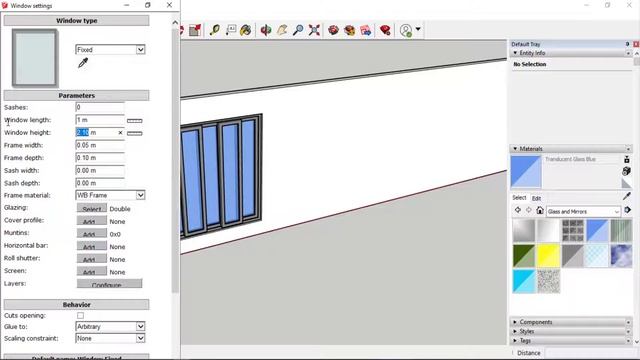This screenshot has width=640, height=360.
Task: Click Add button for Roll shutter
Action: [92, 259]
